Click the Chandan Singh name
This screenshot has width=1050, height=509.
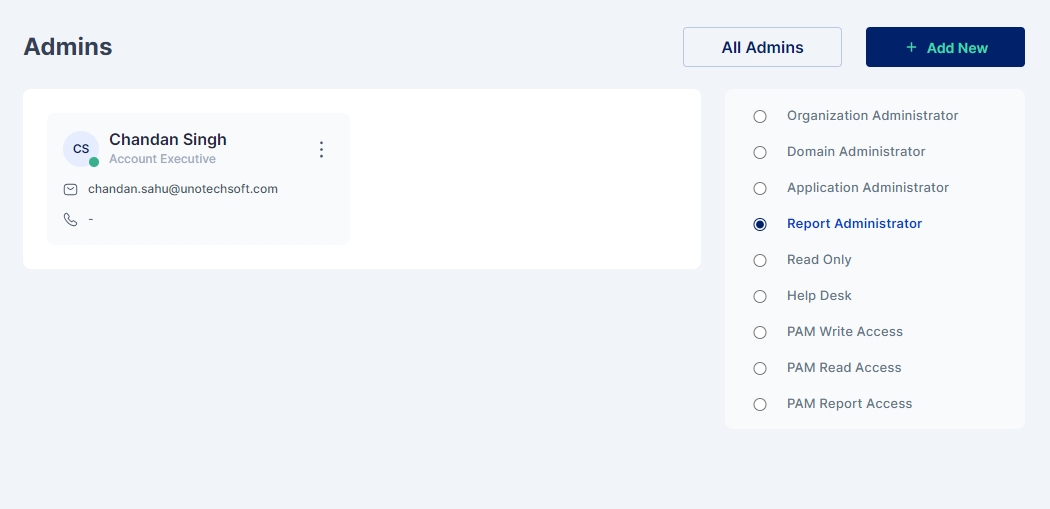168,140
